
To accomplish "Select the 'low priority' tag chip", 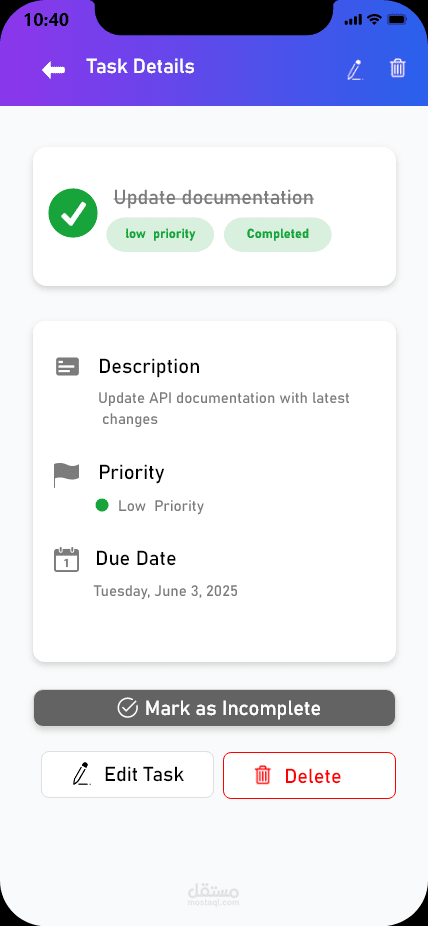I will point(160,234).
